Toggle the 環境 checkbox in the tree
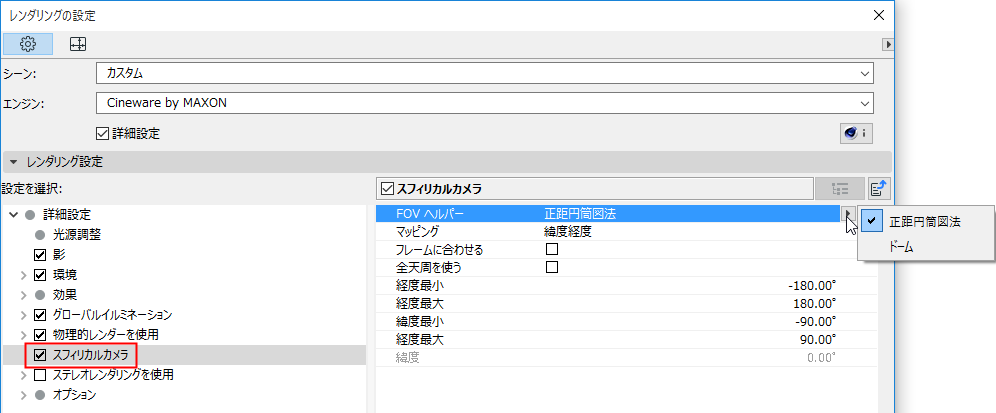 coord(40,275)
